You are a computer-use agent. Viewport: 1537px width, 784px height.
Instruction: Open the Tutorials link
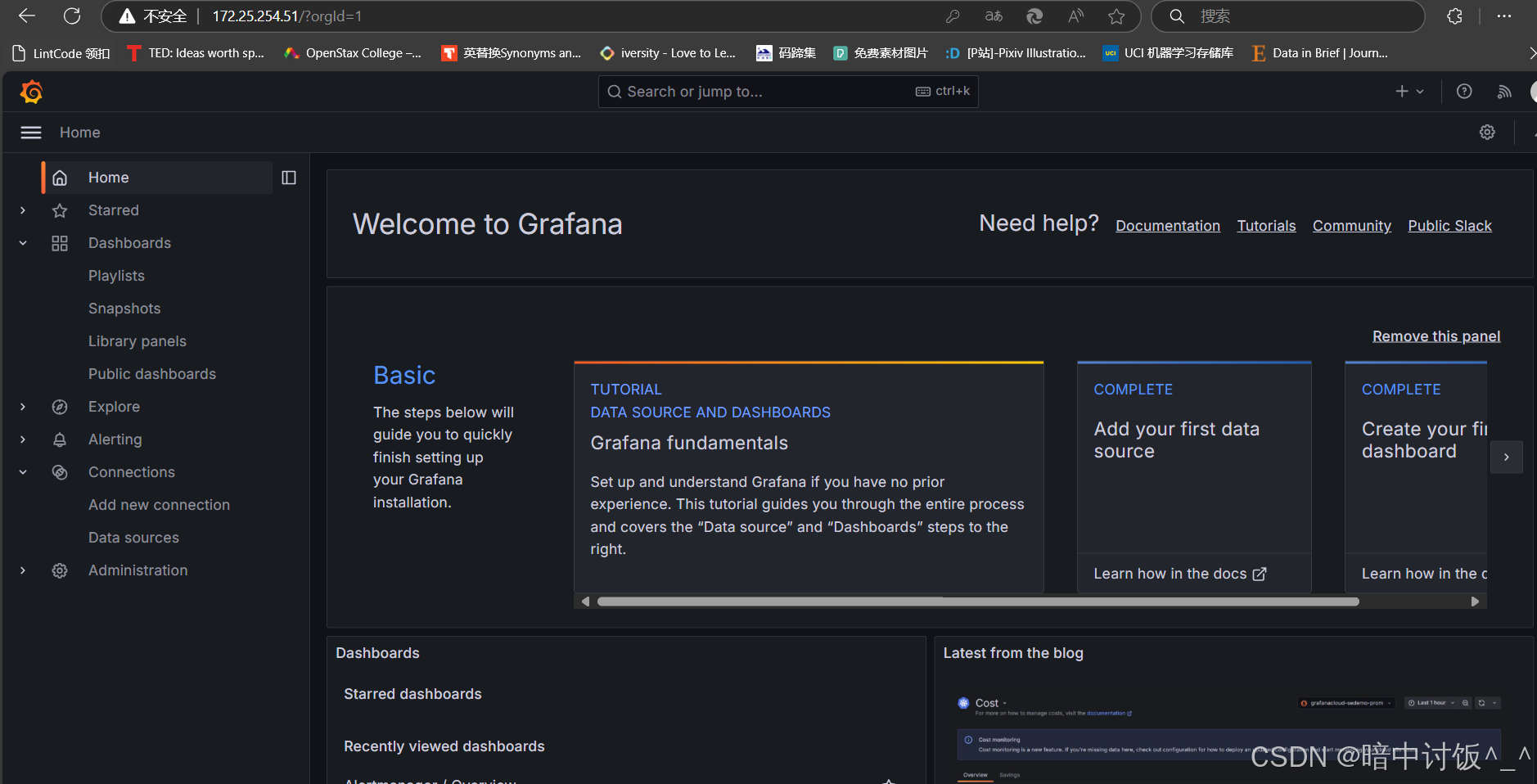tap(1266, 226)
